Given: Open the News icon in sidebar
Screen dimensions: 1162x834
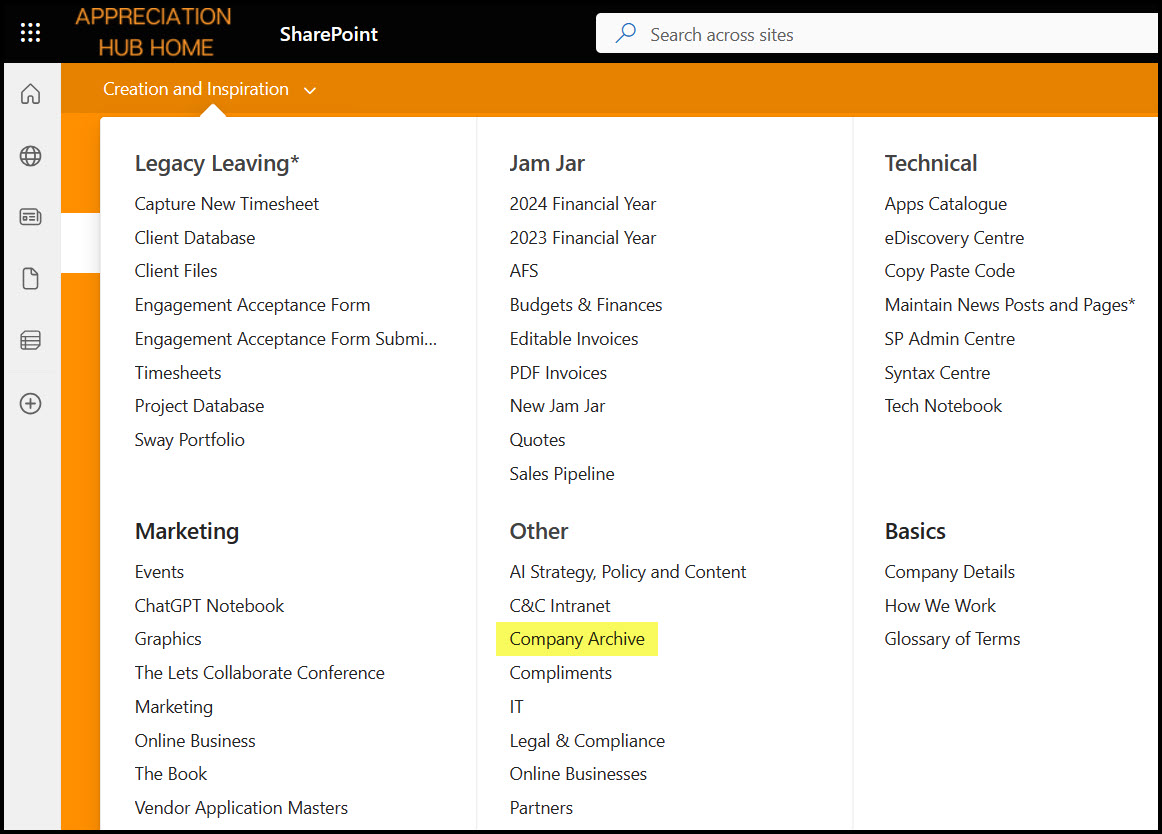Looking at the screenshot, I should coord(31,217).
